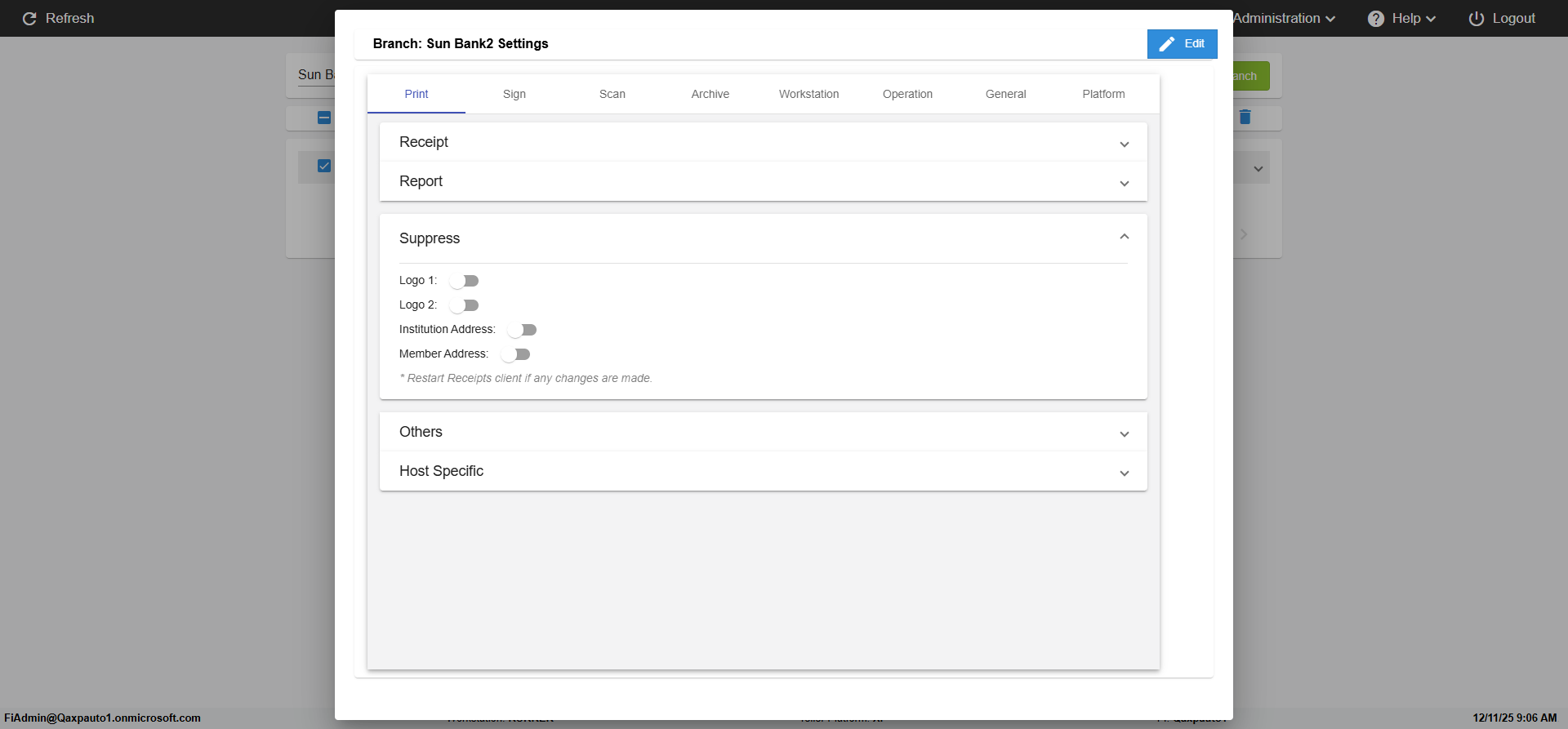
Task: Expand the Others section
Action: [x=1125, y=433]
